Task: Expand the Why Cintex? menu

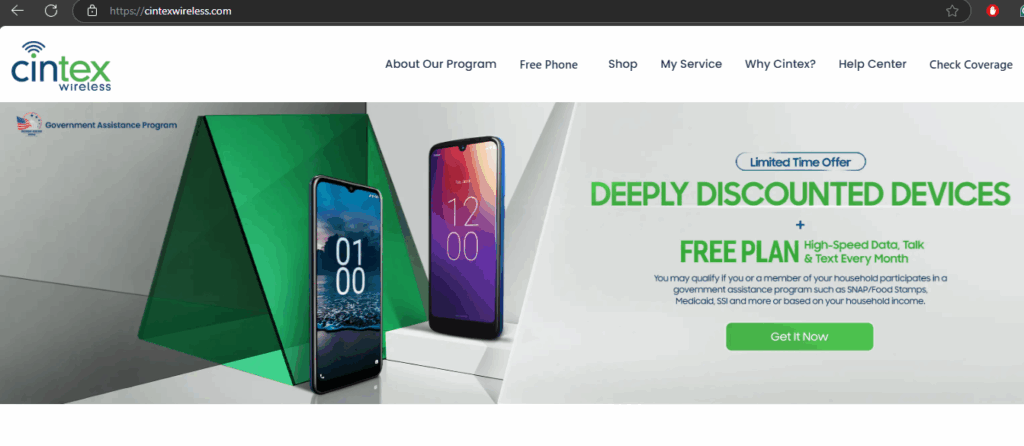Action: [x=780, y=64]
